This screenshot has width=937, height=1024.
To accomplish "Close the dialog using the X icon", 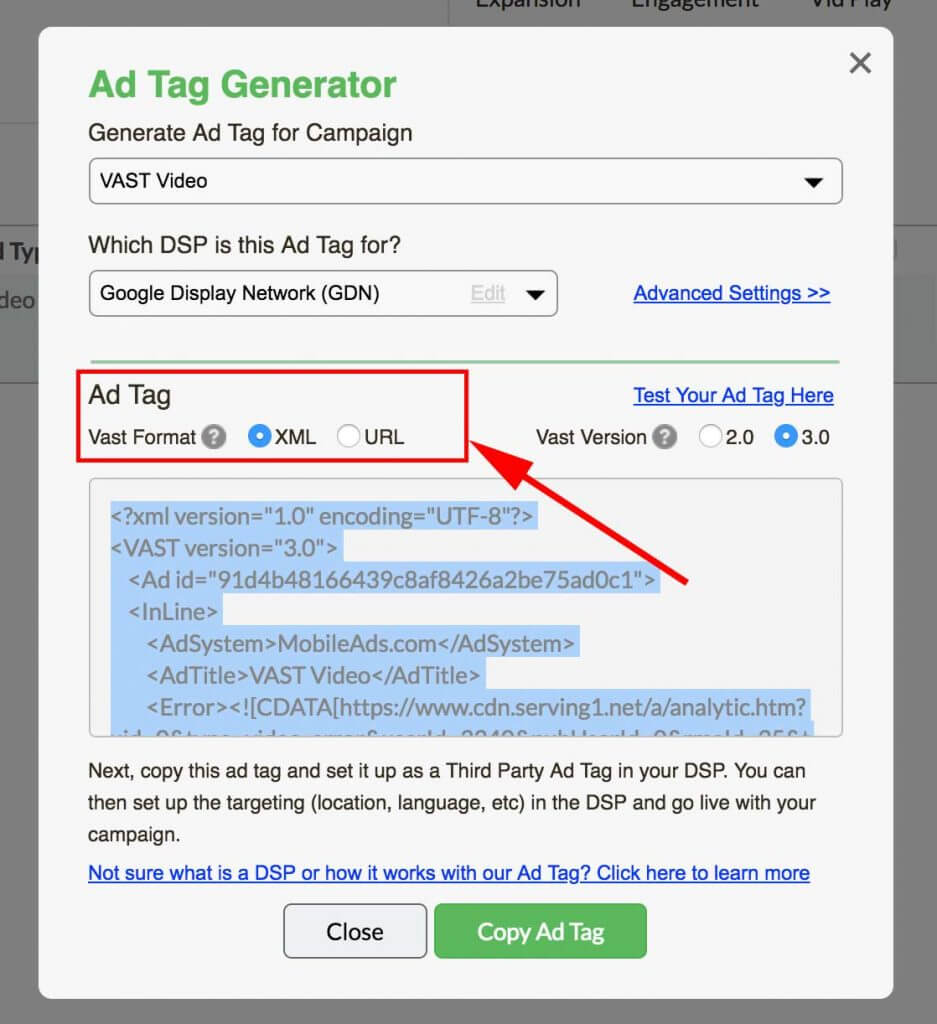I will point(859,64).
